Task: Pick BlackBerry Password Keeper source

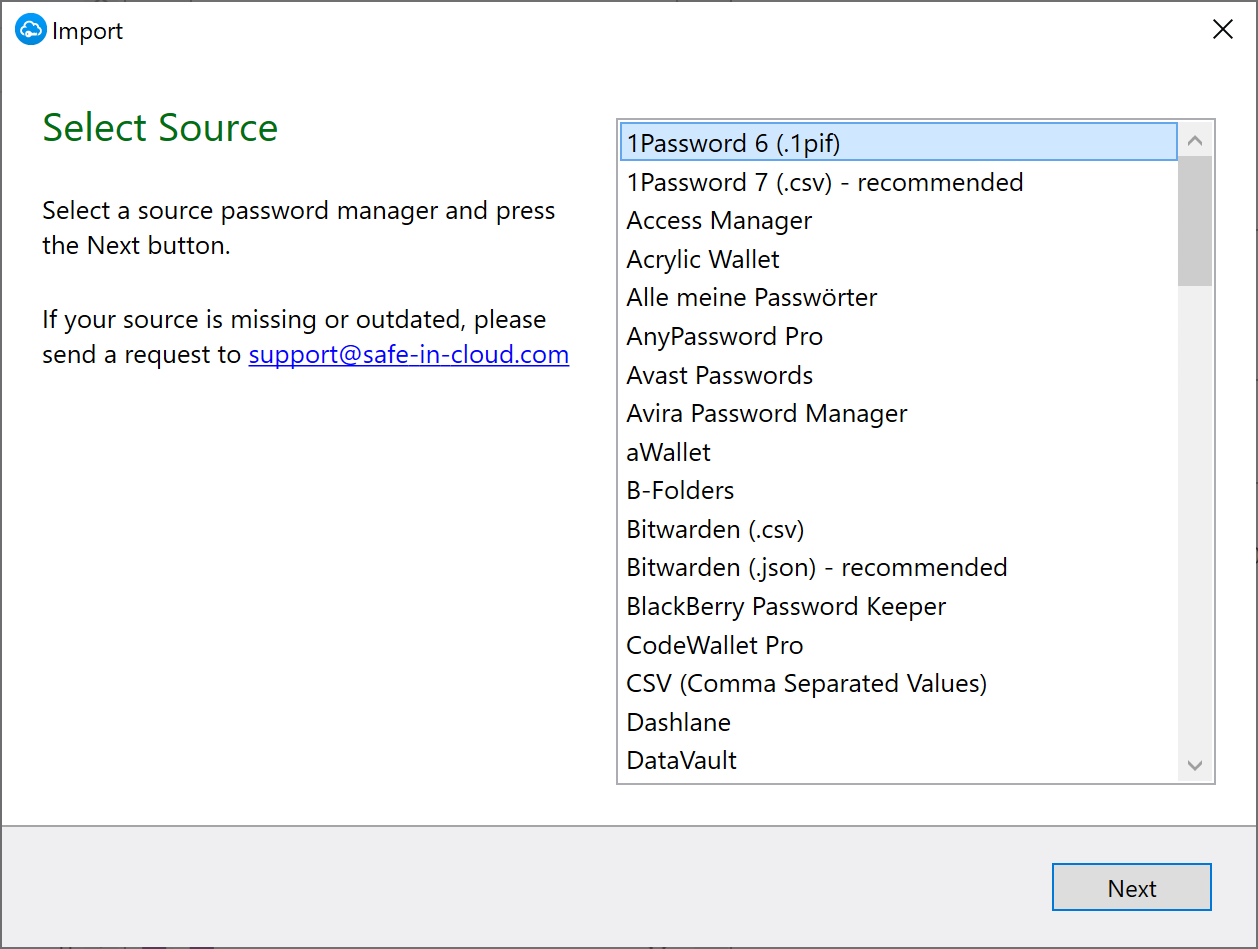Action: [x=898, y=606]
